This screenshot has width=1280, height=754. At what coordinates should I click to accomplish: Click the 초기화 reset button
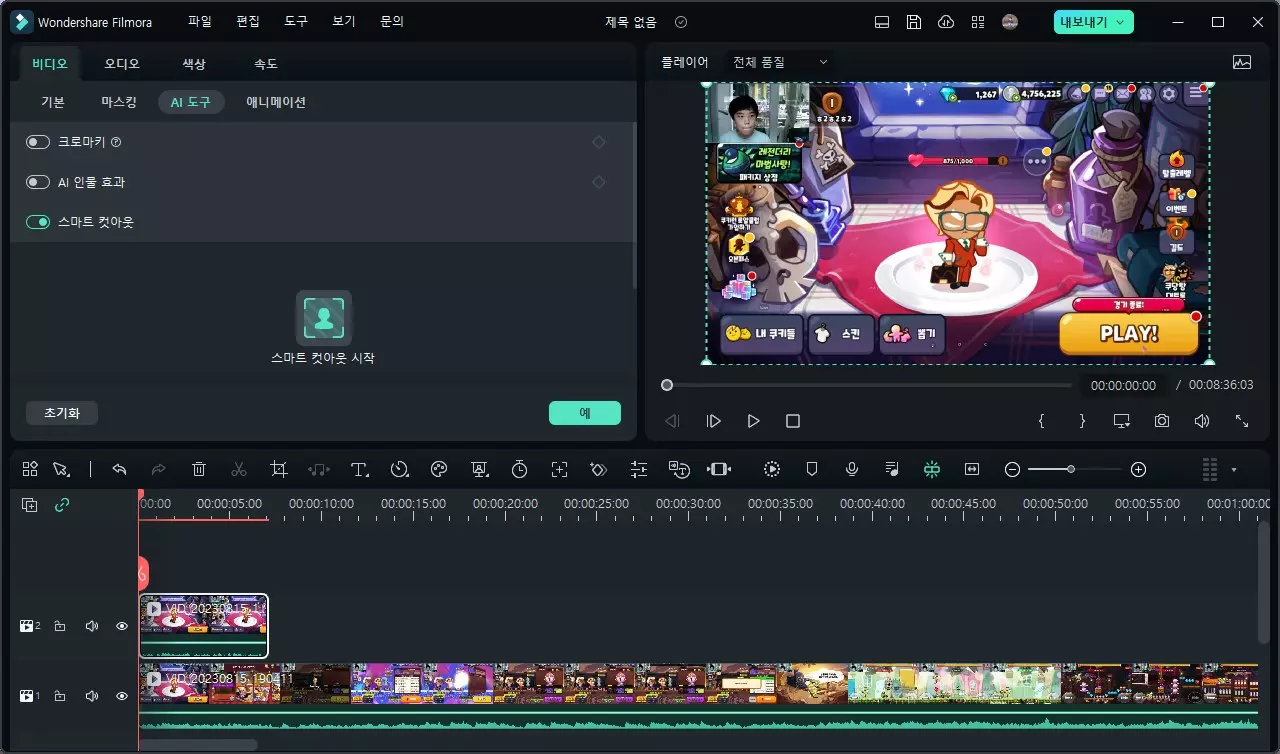click(62, 413)
